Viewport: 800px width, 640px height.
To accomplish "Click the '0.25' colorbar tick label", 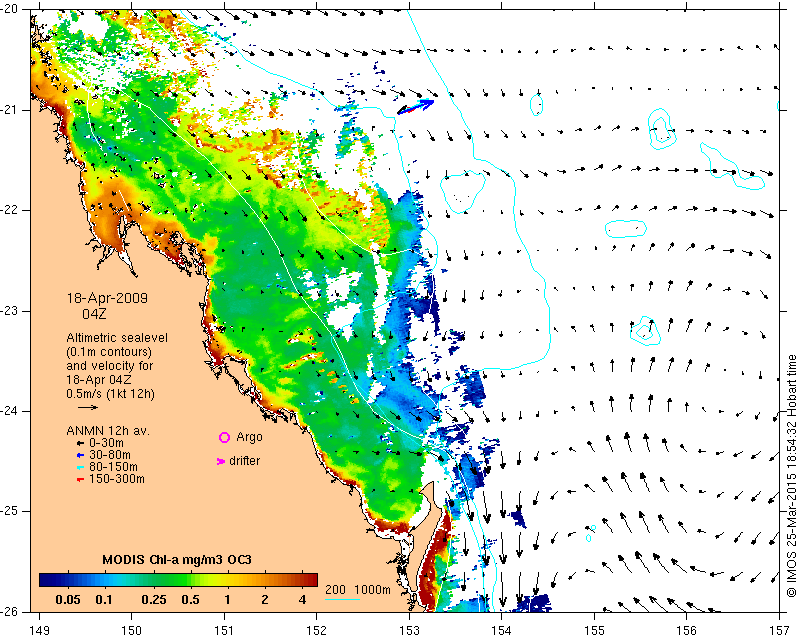I will [x=154, y=600].
